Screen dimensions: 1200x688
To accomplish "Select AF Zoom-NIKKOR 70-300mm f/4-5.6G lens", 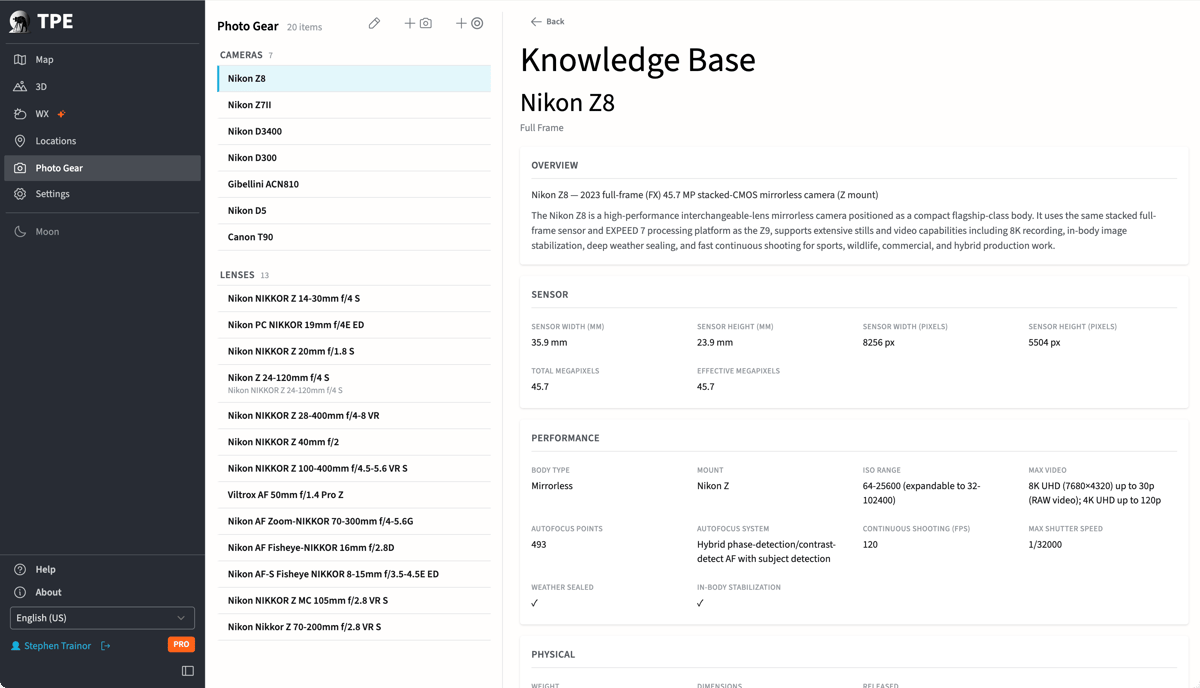I will tap(354, 521).
